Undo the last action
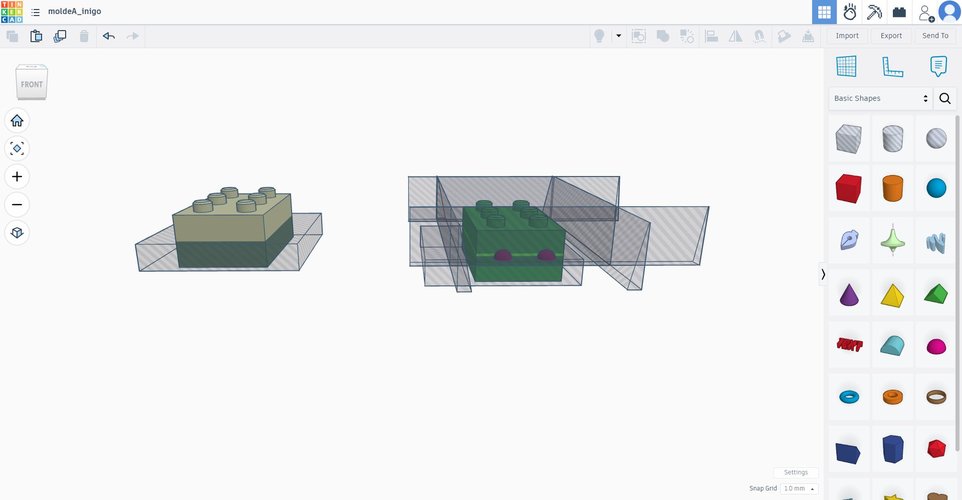The image size is (962, 500). click(109, 36)
